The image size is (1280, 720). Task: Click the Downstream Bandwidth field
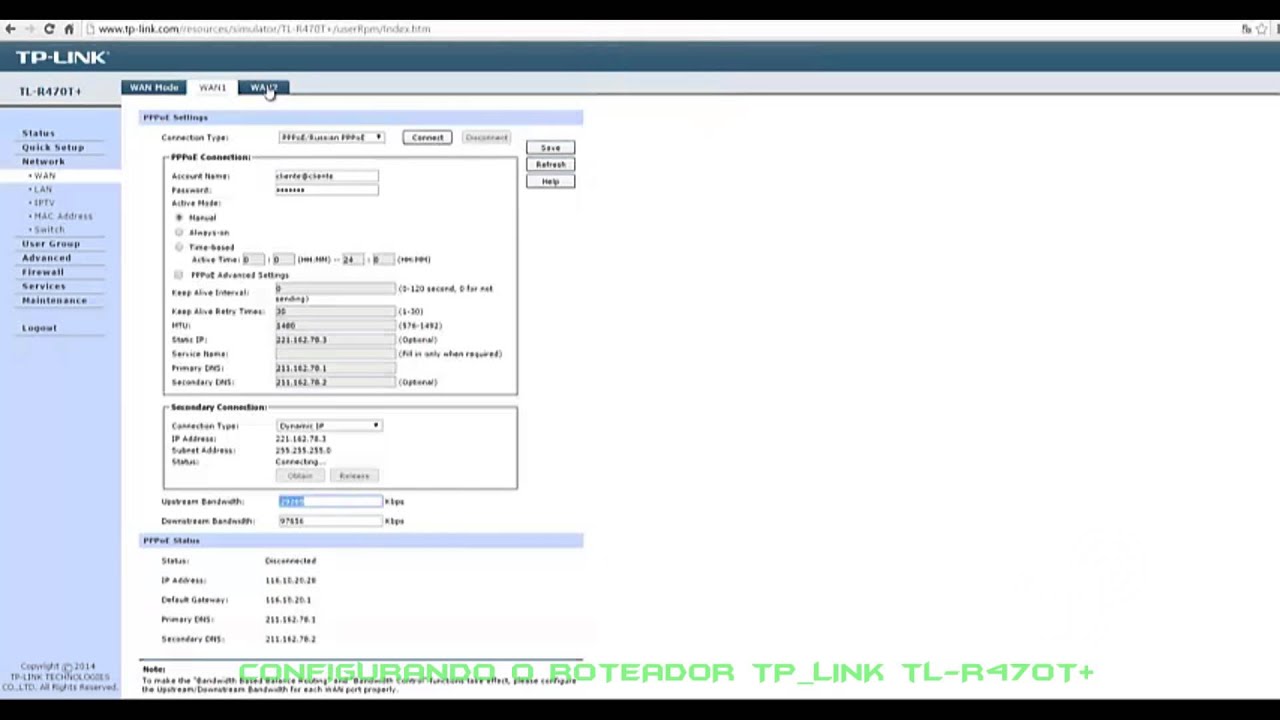pos(331,521)
